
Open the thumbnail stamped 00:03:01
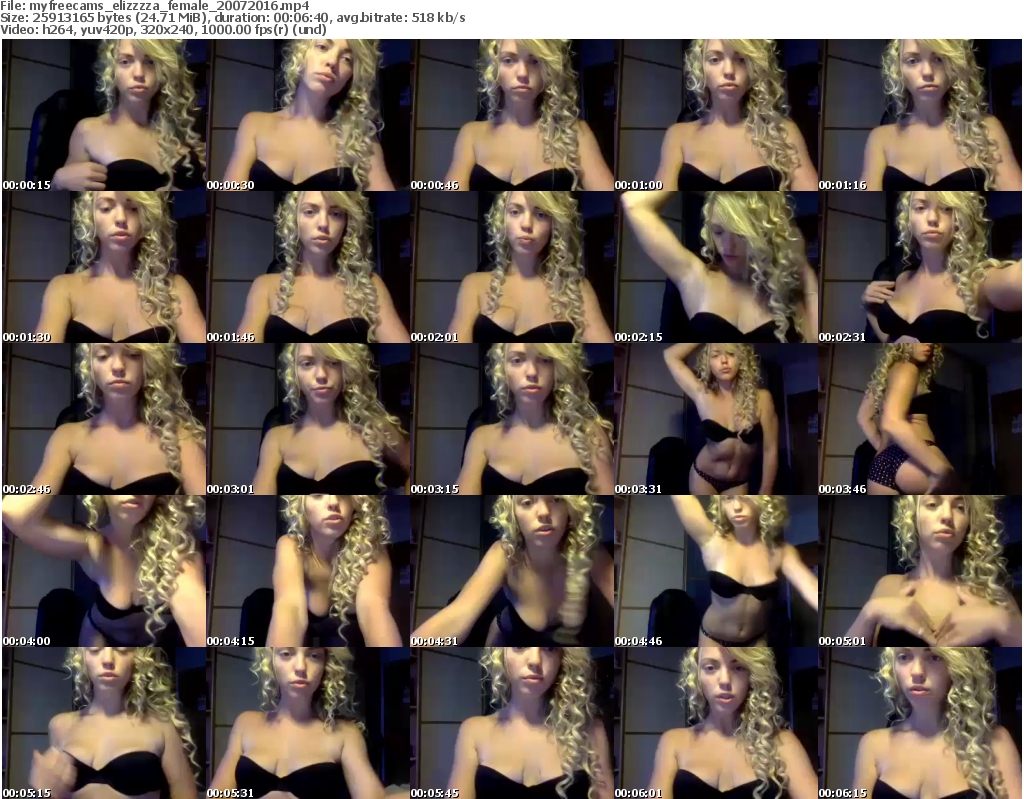[308, 419]
